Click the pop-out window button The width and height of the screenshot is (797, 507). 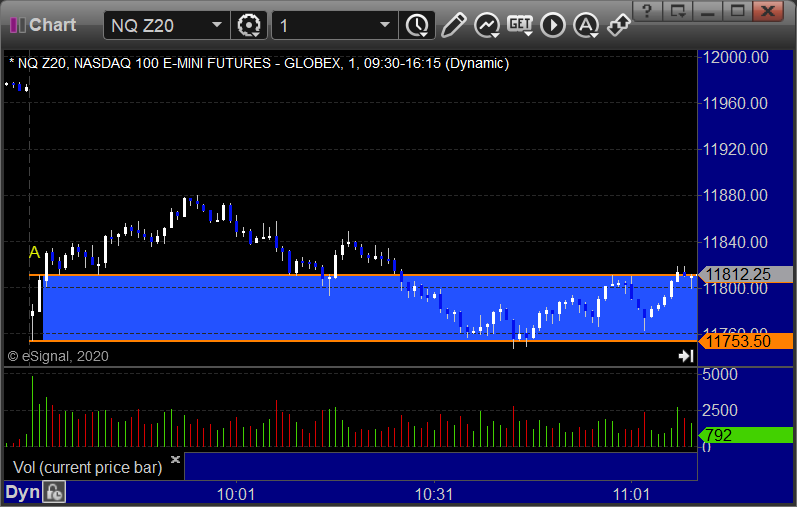(678, 11)
